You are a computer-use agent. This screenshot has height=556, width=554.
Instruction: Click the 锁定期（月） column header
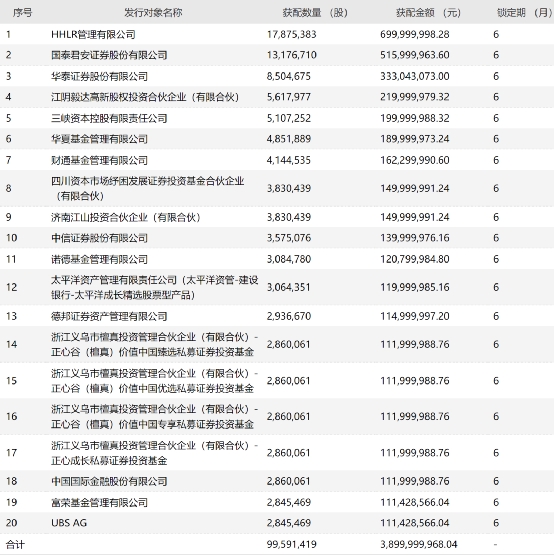tap(525, 13)
